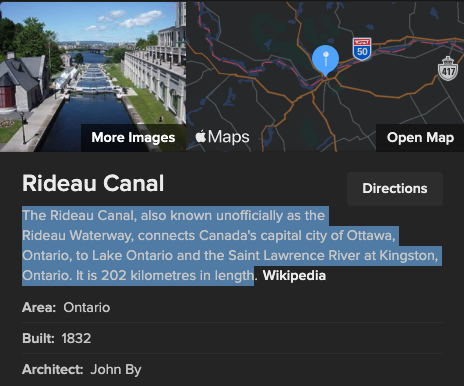Click the "202 kilometres in length" text
Image resolution: width=464 pixels, height=386 pixels.
click(x=177, y=276)
